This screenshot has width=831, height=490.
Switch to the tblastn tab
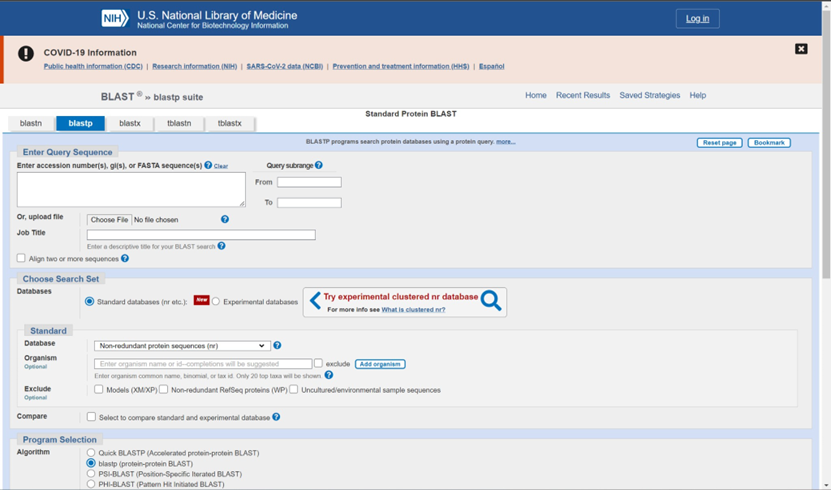(179, 123)
